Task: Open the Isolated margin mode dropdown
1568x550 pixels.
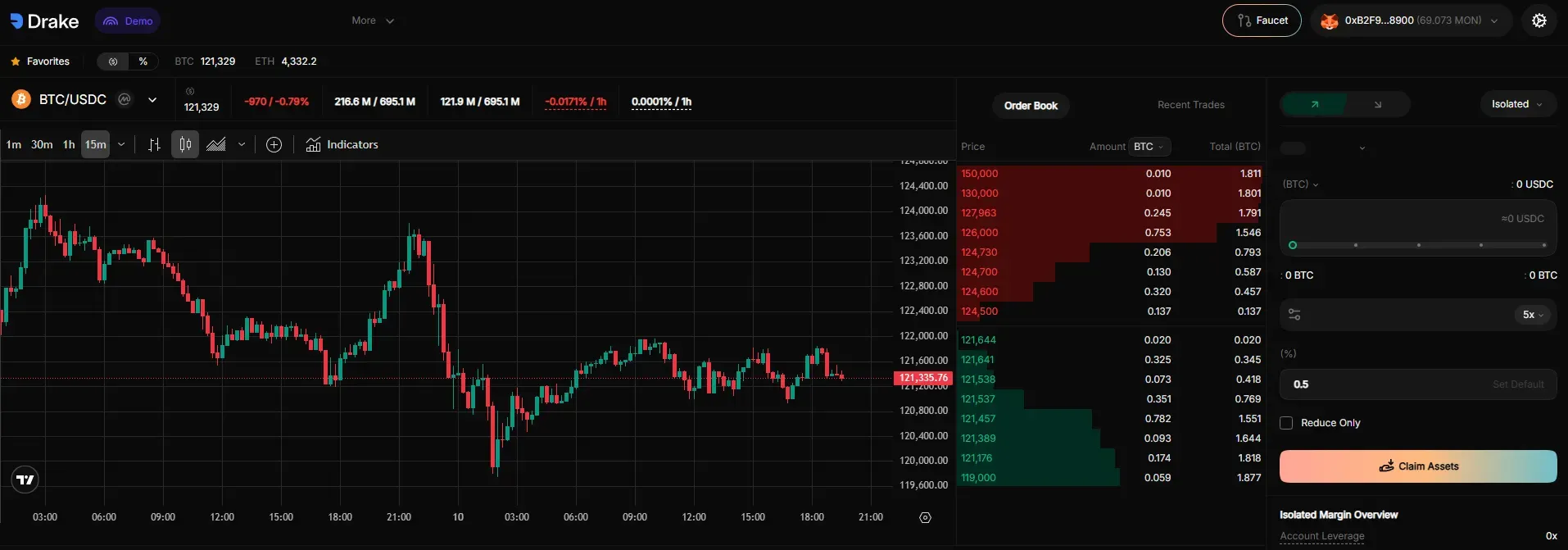Action: 1516,104
